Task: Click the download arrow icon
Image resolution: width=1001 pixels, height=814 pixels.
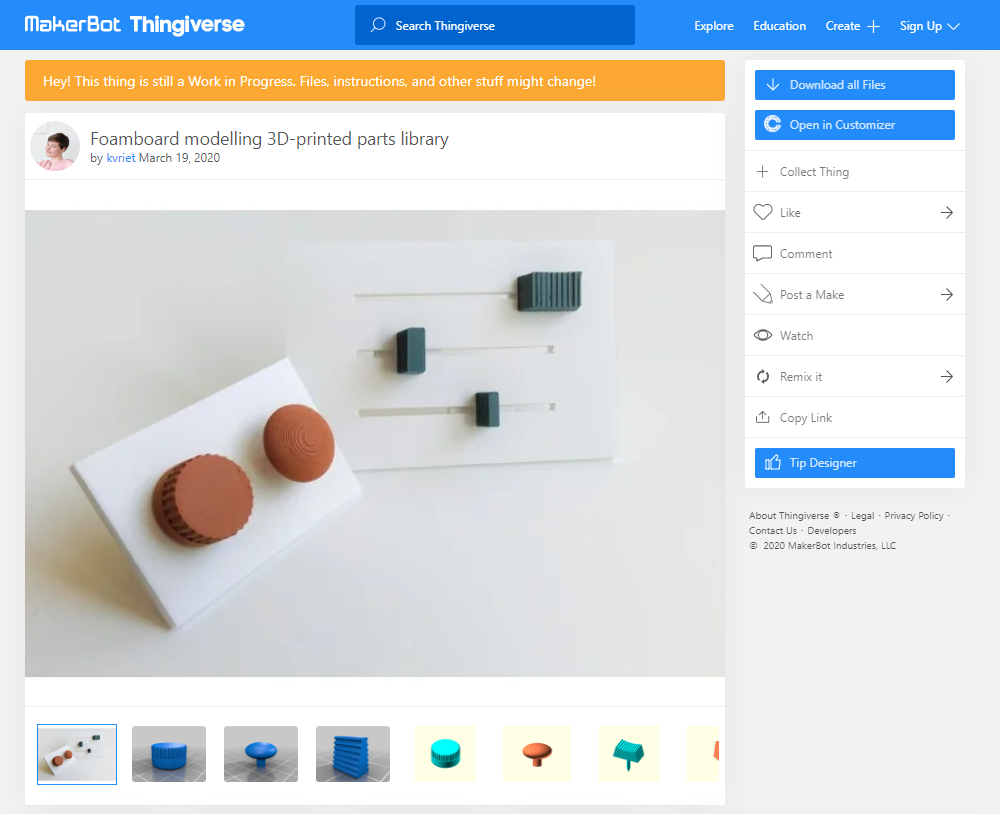Action: (x=772, y=85)
